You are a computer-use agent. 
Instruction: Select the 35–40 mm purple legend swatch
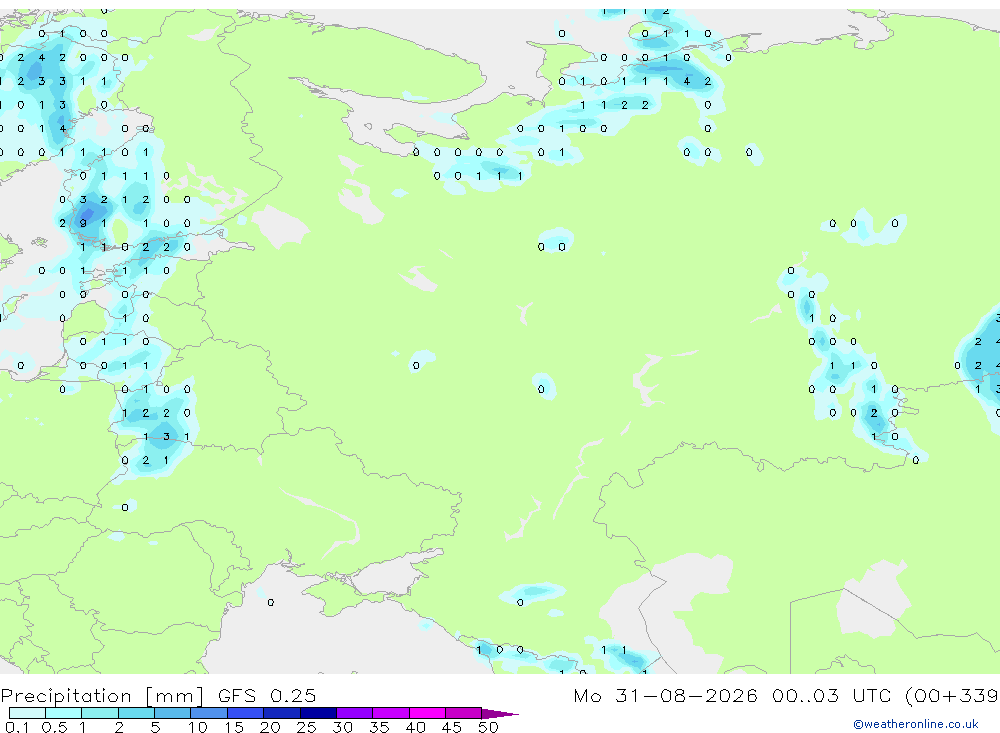(391, 713)
